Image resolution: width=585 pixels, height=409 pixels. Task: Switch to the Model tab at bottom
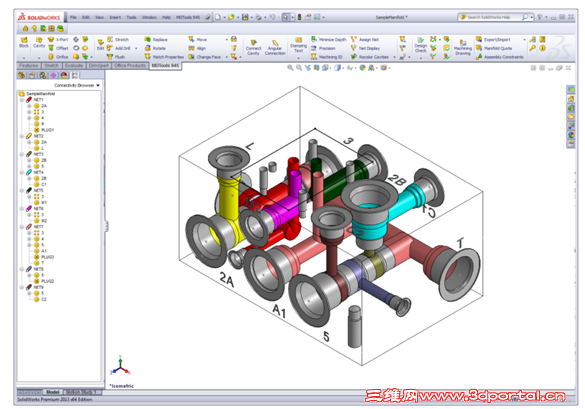tap(53, 392)
